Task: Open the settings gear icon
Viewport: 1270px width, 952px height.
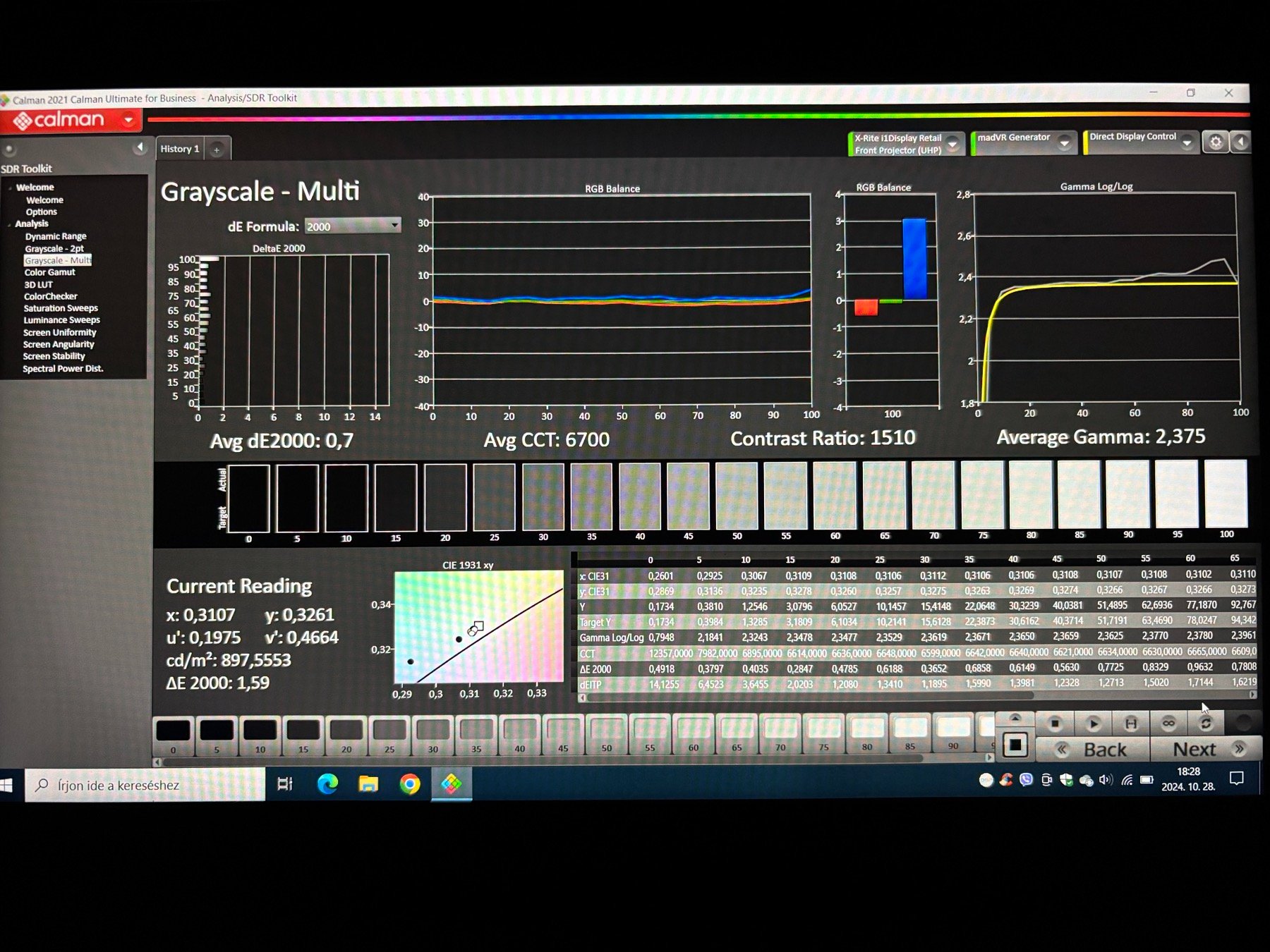Action: click(x=1215, y=142)
